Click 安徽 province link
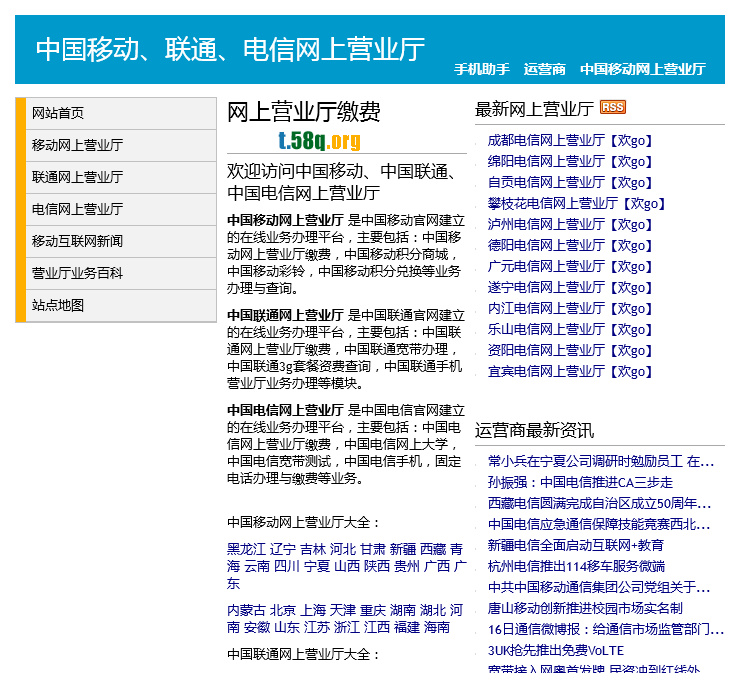Image resolution: width=740 pixels, height=673 pixels. 257,627
